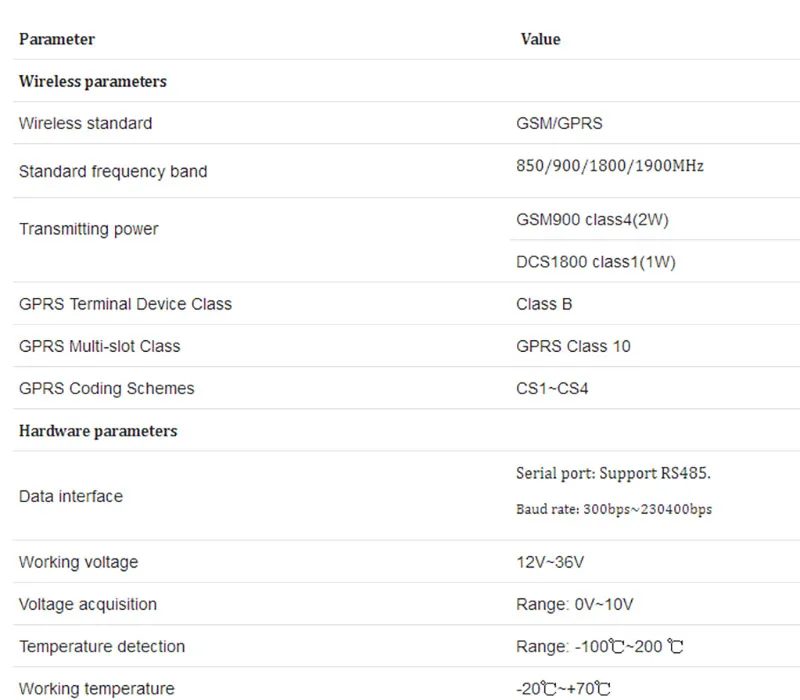The height and width of the screenshot is (700, 800).
Task: Click the Class B value
Action: (544, 304)
